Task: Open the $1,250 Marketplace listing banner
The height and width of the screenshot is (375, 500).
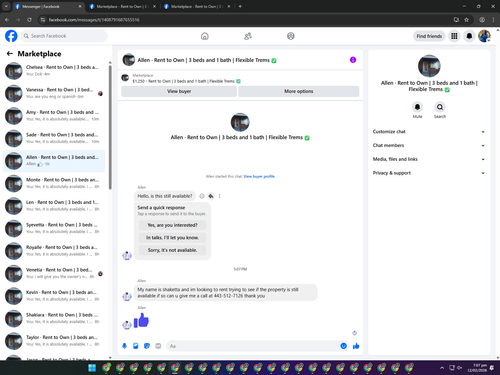Action: (240, 78)
